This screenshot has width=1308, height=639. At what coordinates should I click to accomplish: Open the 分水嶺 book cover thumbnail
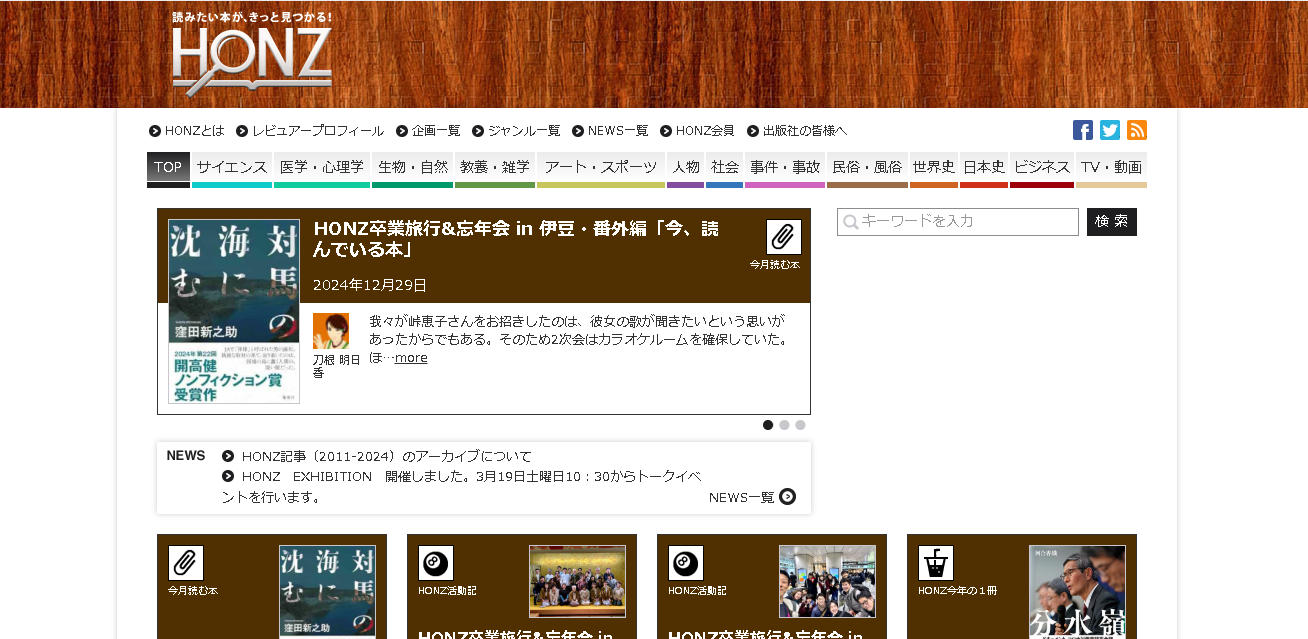(1076, 592)
